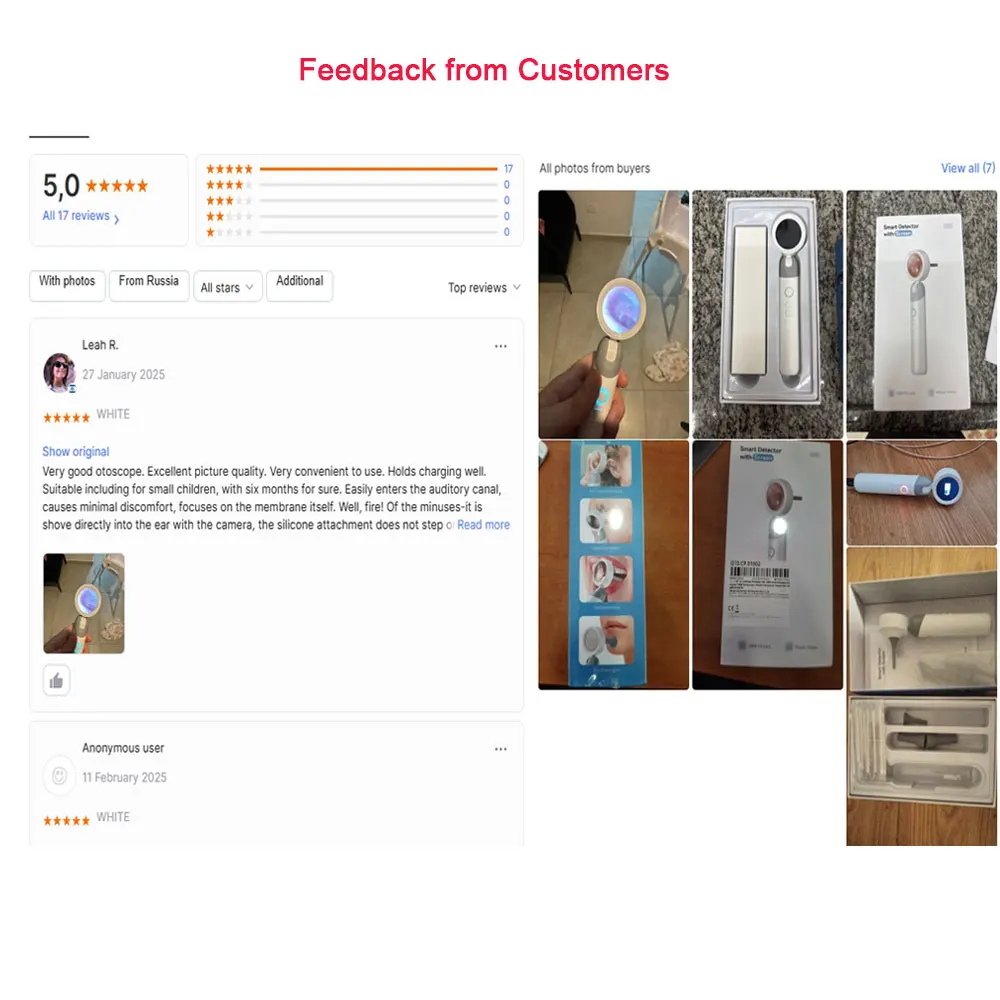Open buyer photo of blue instruction leaflet
The width and height of the screenshot is (1000, 1000).
(x=614, y=565)
